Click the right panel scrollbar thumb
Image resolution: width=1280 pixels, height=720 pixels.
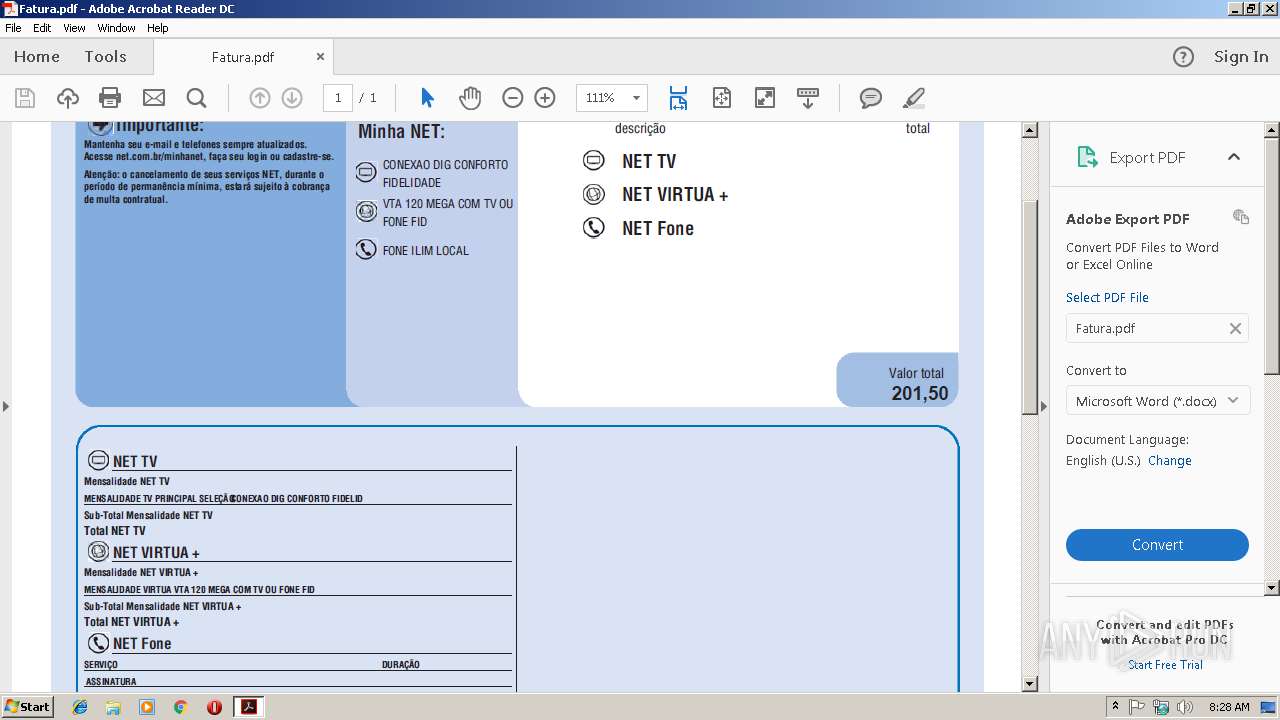[x=1272, y=255]
